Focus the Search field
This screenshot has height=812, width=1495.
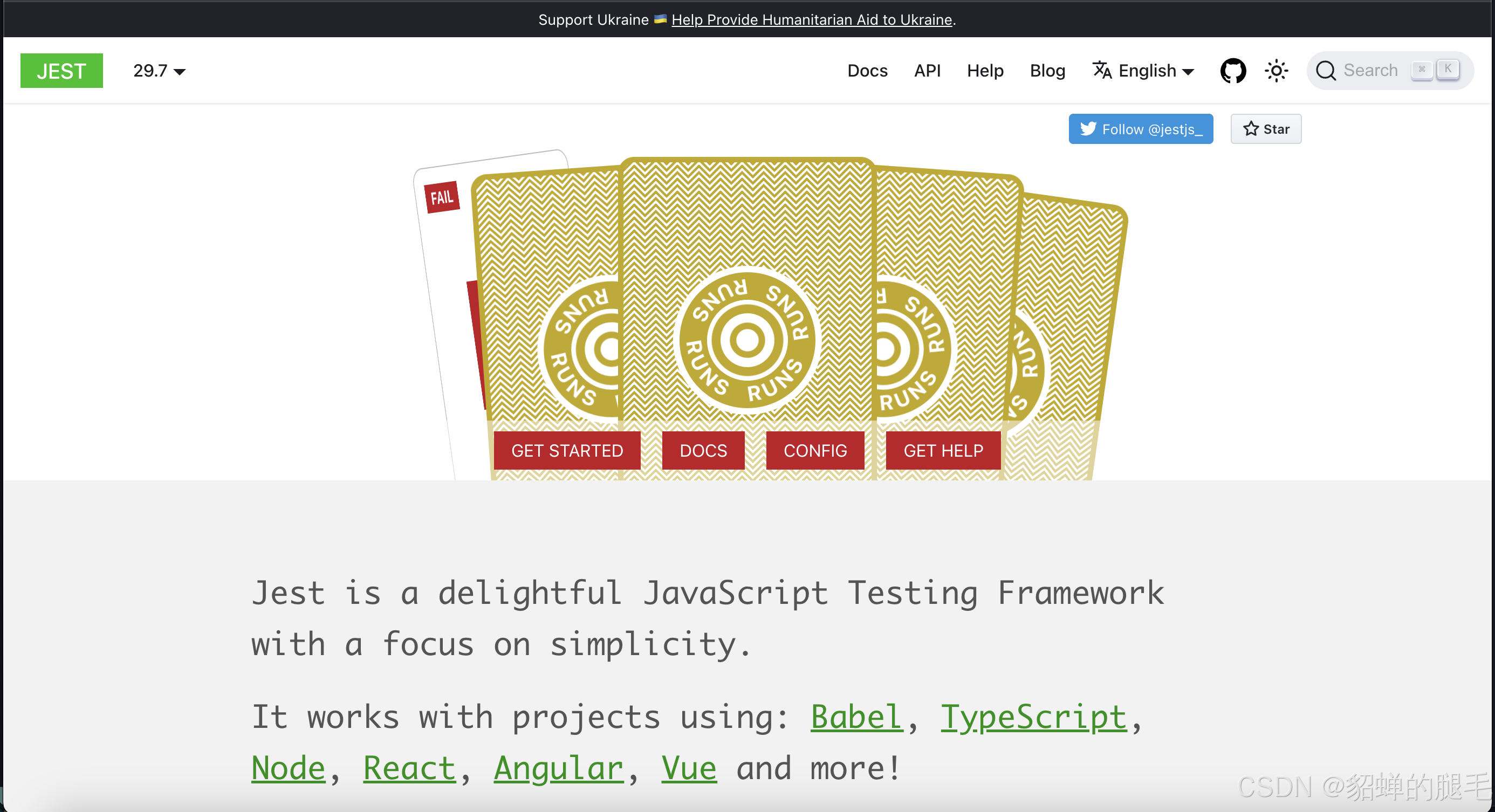coord(1389,71)
